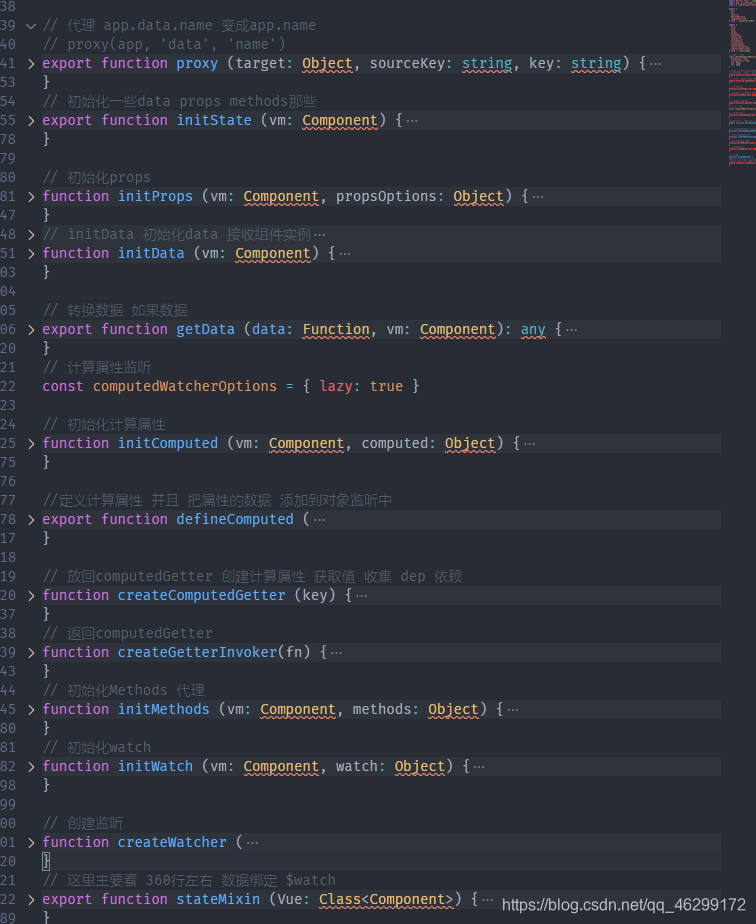Screen dimensions: 756x924
Task: Click the computedWatcherOptions constant name
Action: pos(184,387)
